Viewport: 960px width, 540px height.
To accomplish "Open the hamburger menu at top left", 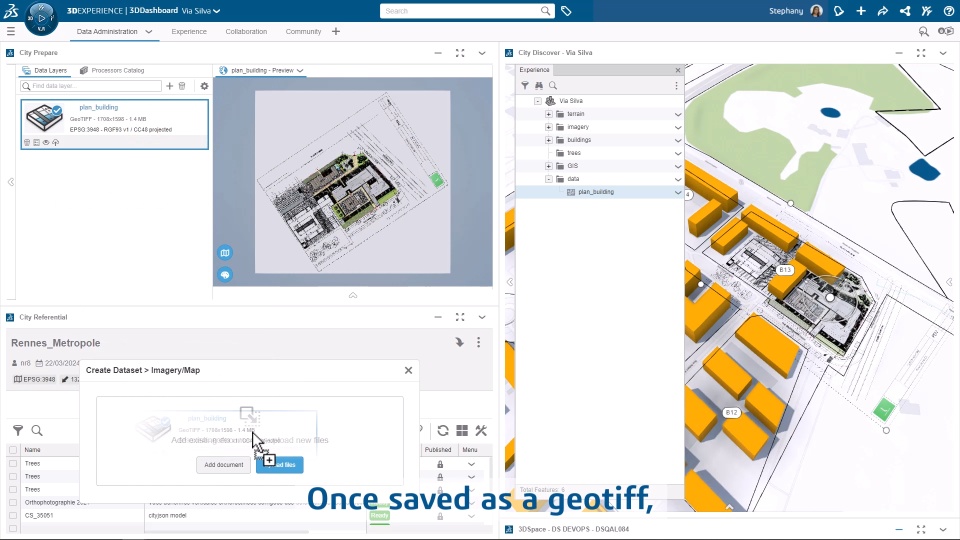I will click(10, 31).
